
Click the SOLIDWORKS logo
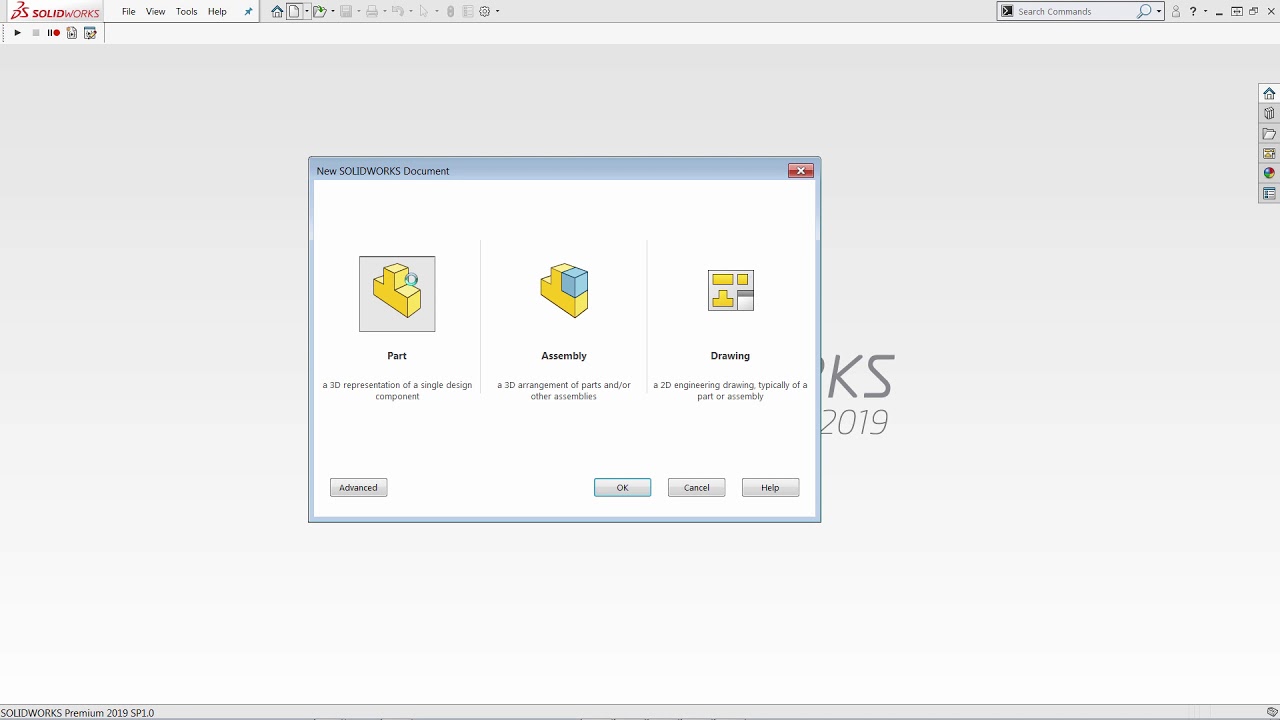tap(55, 11)
